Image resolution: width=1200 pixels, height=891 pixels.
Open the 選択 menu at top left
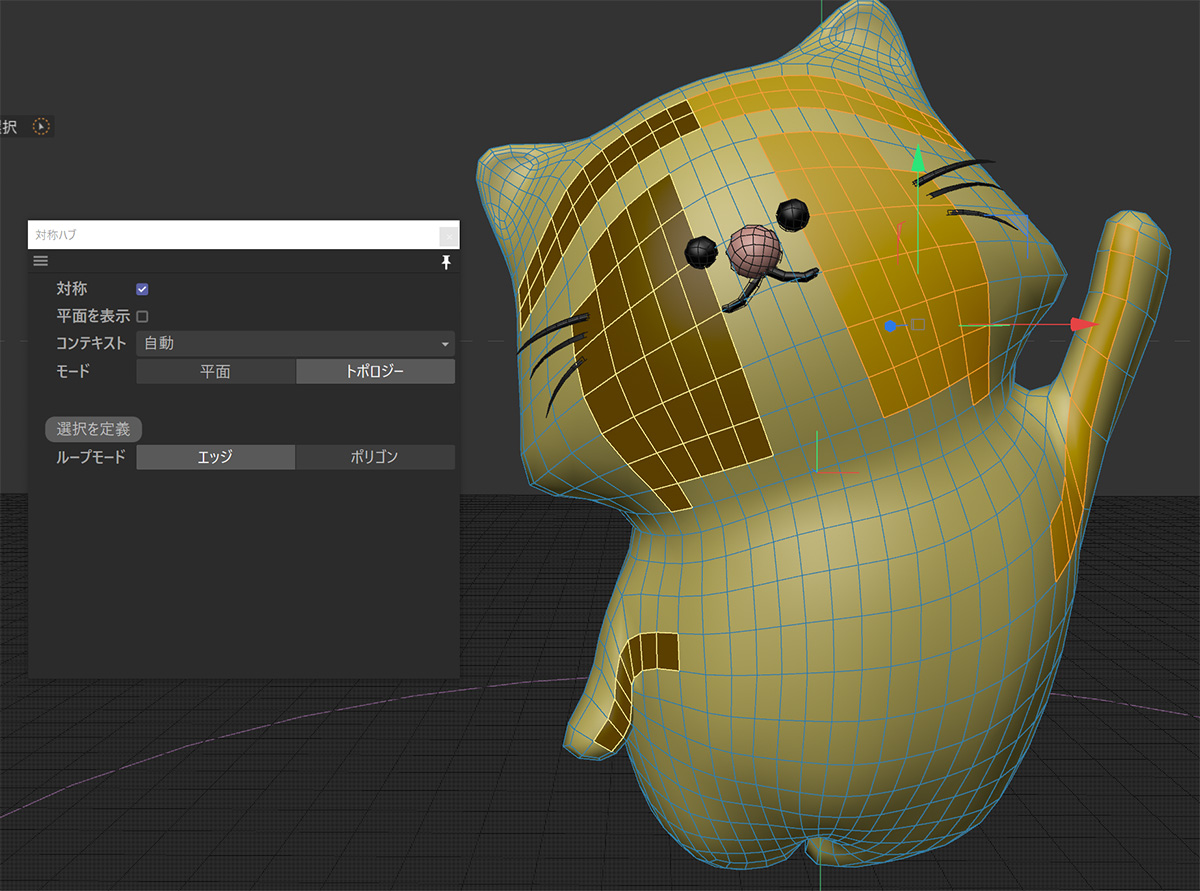tap(8, 127)
